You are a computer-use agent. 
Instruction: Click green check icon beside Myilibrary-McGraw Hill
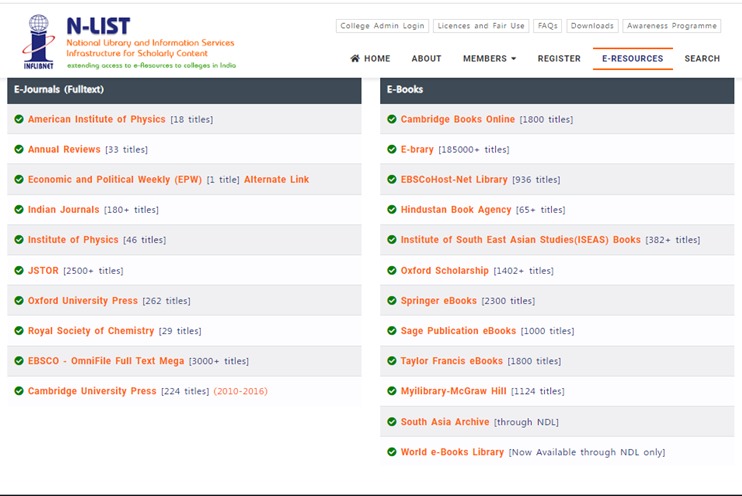tap(392, 391)
